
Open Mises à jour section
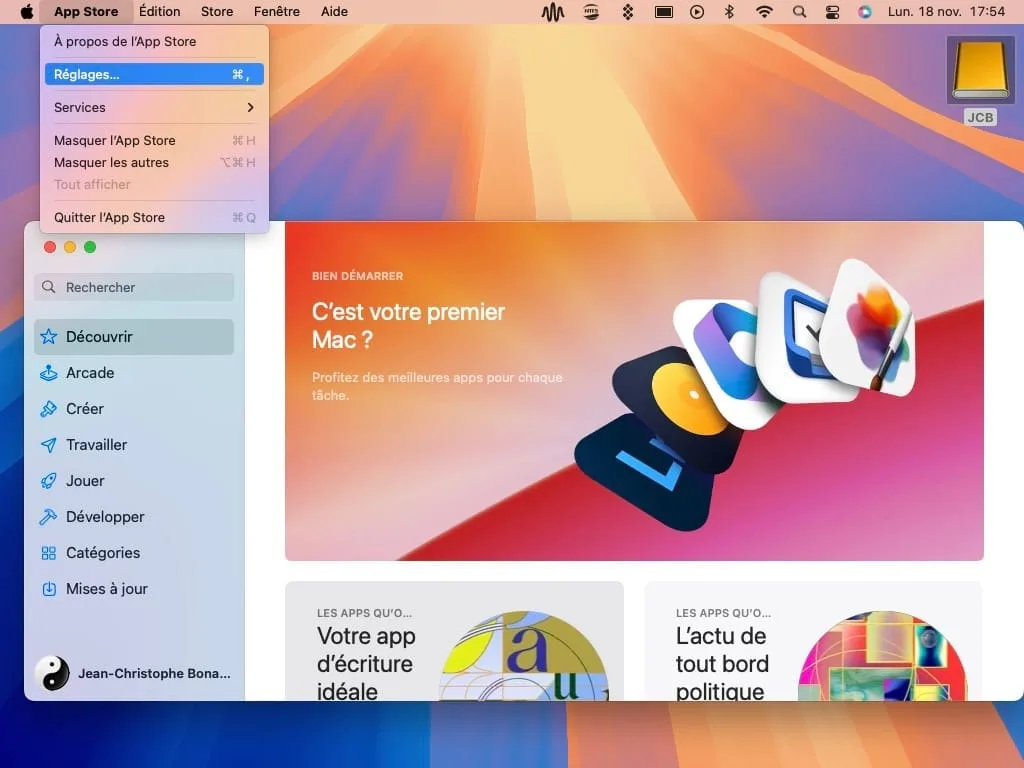[134, 589]
